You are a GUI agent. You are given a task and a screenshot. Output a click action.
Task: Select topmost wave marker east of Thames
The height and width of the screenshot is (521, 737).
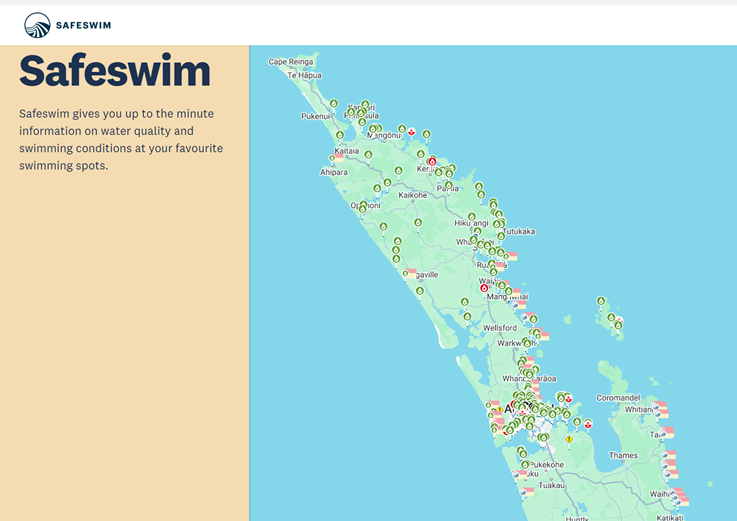click(x=666, y=455)
